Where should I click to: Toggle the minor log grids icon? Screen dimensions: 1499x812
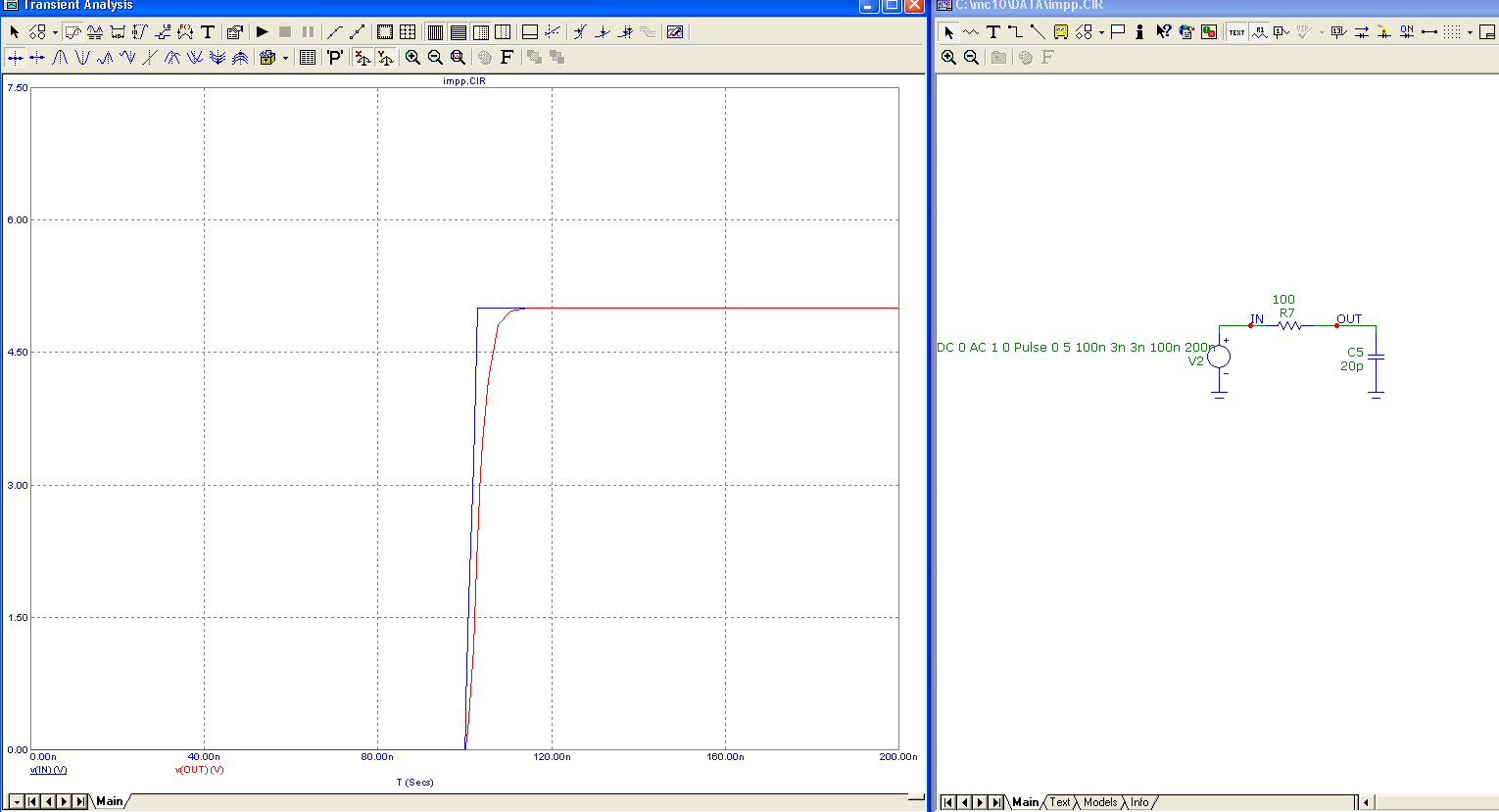click(x=480, y=32)
